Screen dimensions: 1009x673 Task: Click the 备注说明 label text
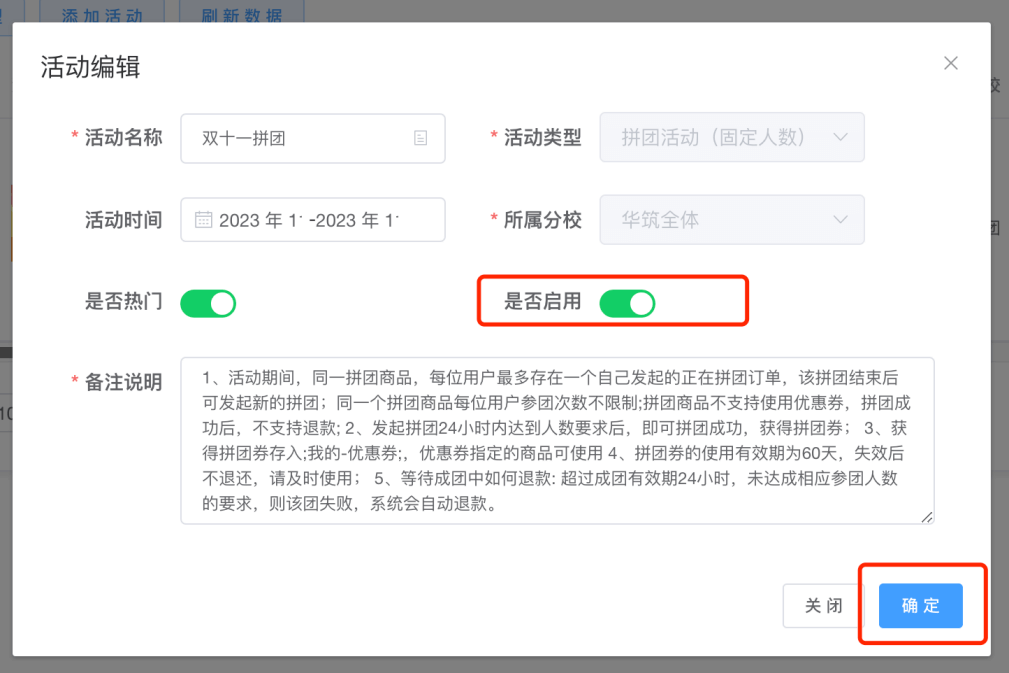point(123,383)
